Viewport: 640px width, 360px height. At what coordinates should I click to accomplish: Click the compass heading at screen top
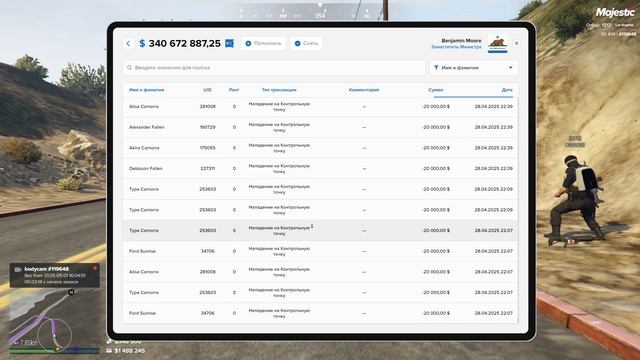coord(320,16)
